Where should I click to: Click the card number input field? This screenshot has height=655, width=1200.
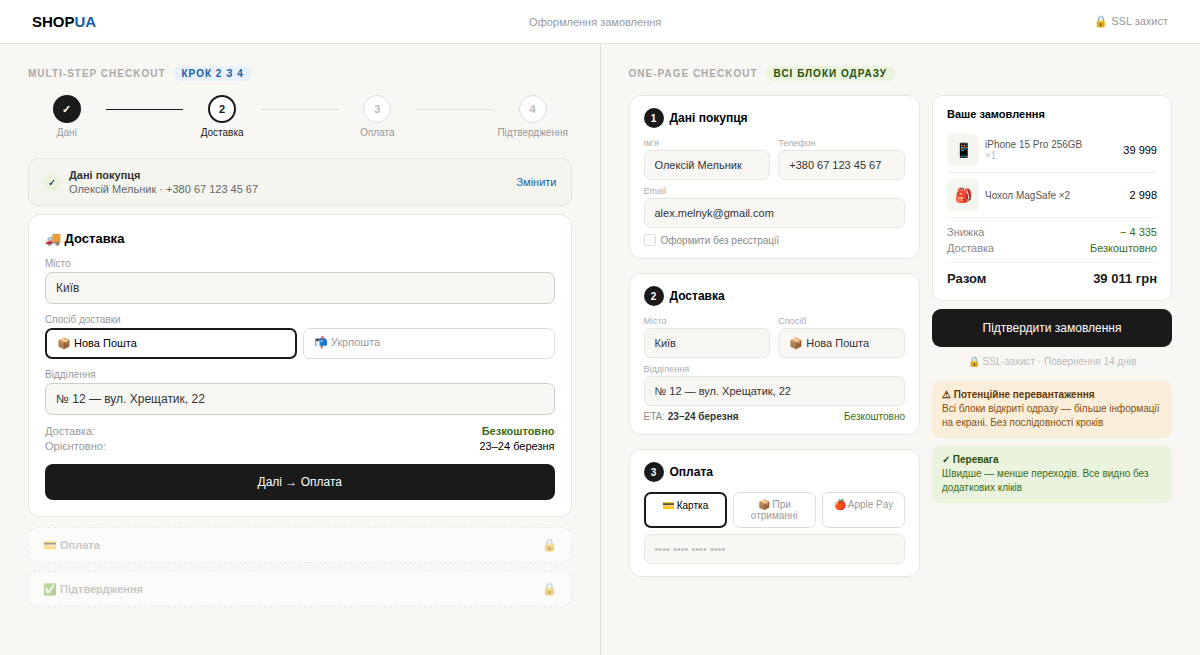pyautogui.click(x=774, y=548)
